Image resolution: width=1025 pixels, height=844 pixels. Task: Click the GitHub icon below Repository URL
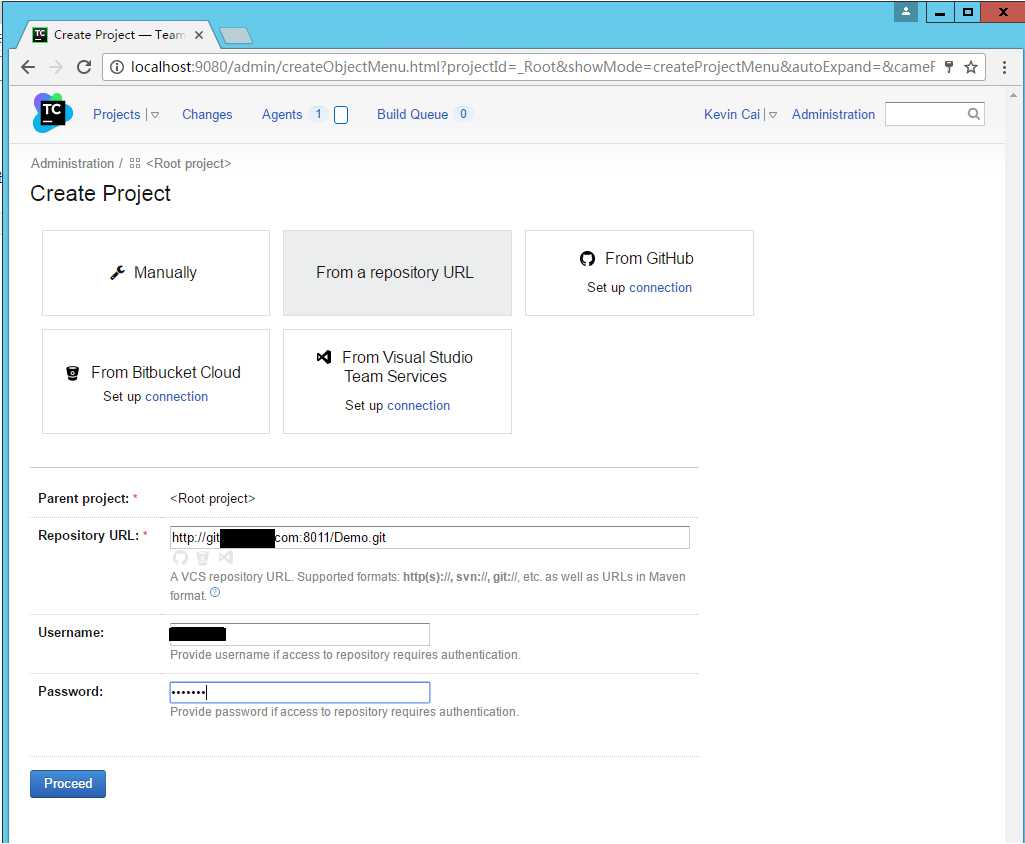coord(180,558)
